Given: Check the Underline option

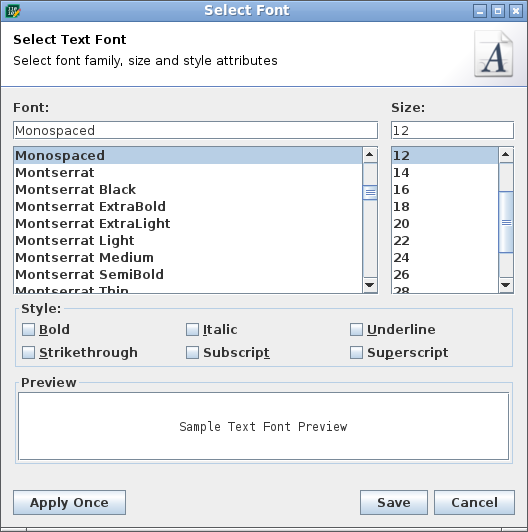Looking at the screenshot, I should pyautogui.click(x=356, y=329).
